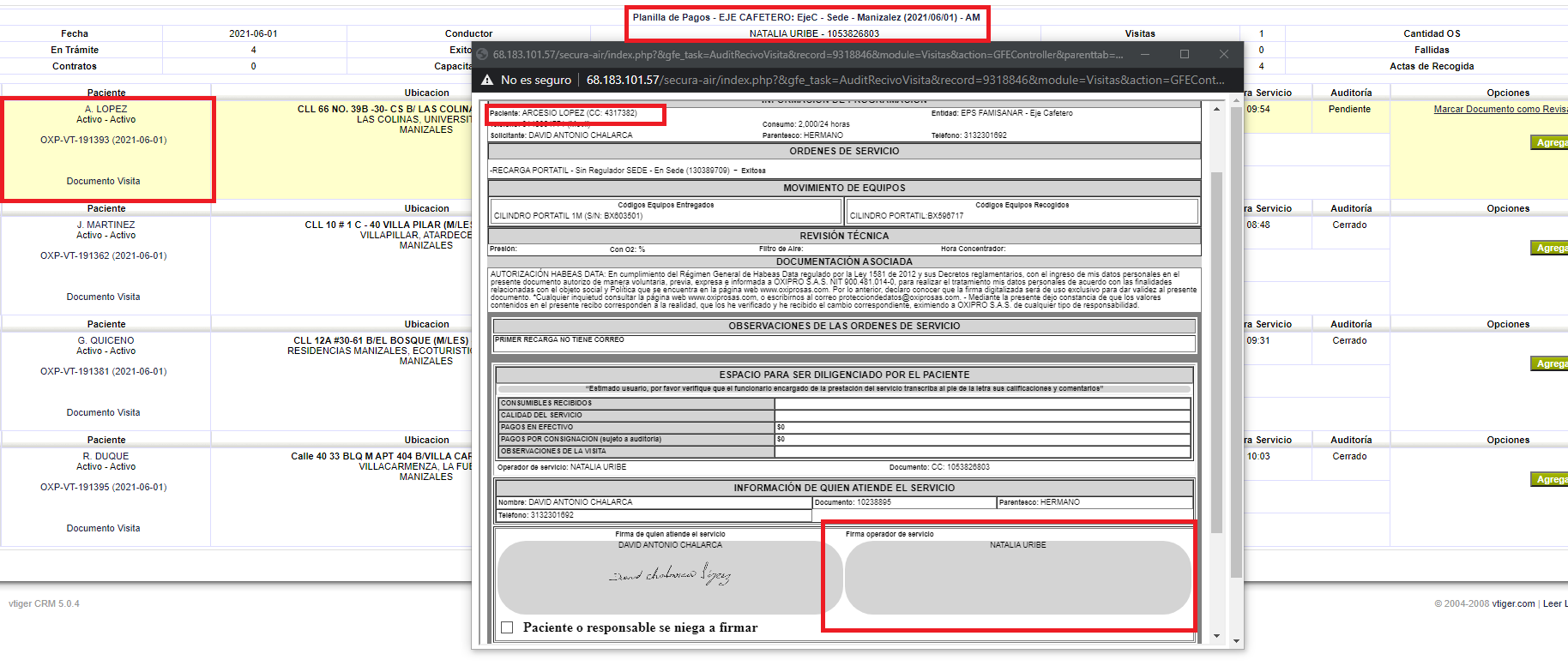Open order OXP-VT-191362 link

[x=104, y=255]
